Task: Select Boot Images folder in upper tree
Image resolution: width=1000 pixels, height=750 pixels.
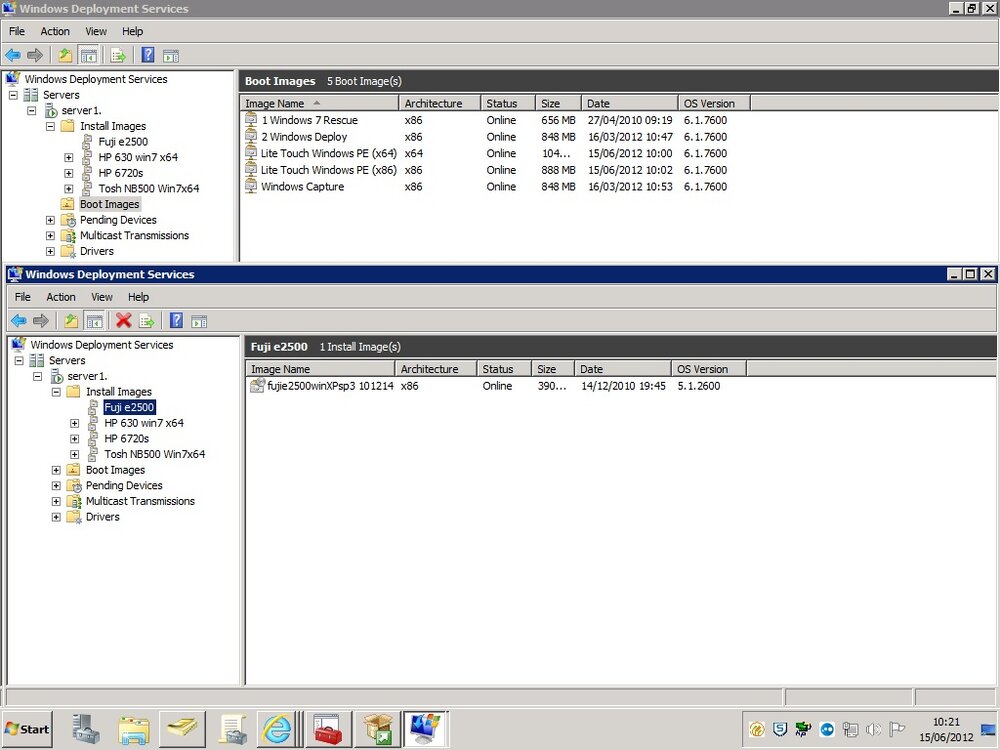Action: coord(109,204)
